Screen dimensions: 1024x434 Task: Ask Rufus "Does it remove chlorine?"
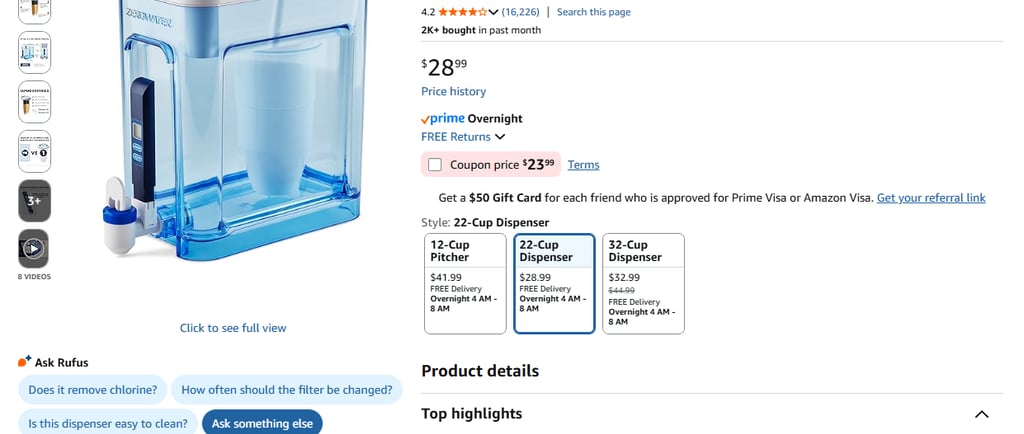93,390
